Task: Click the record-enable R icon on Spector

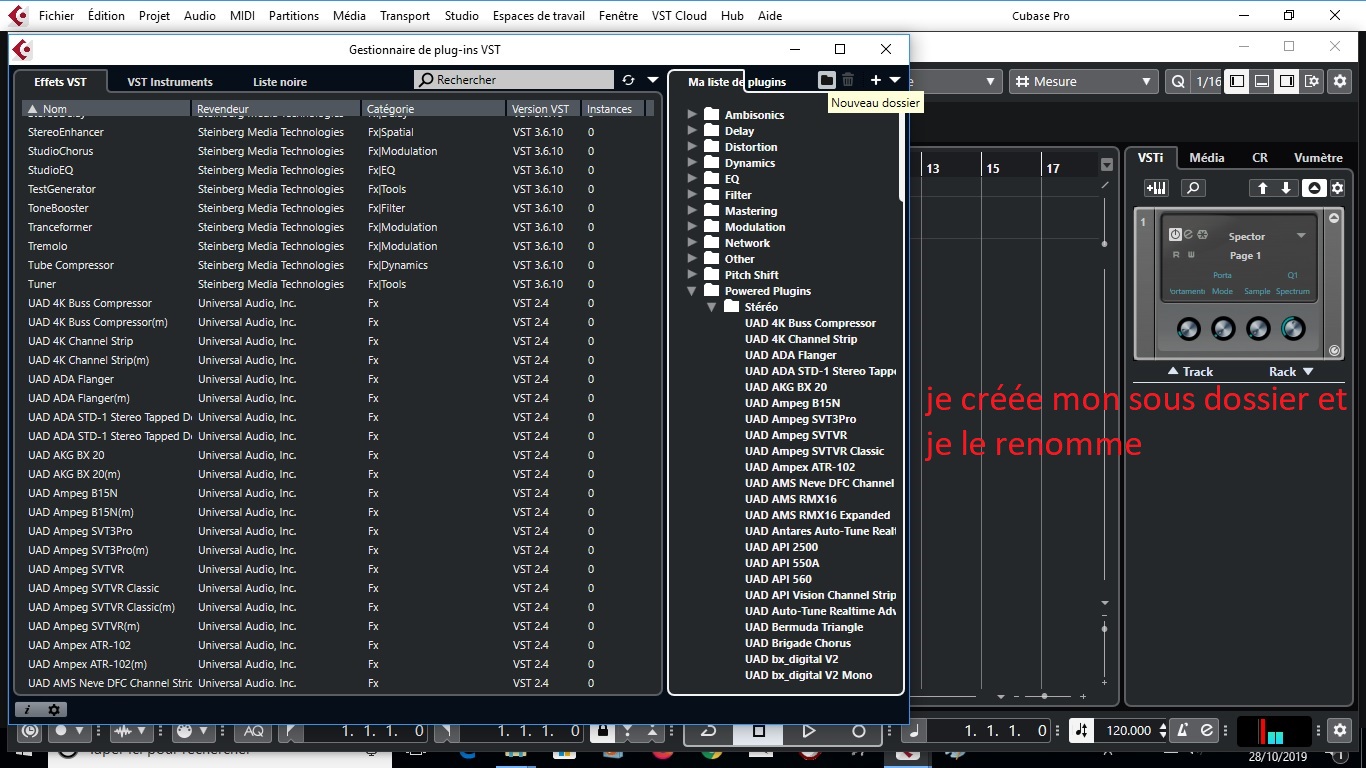Action: (1175, 255)
